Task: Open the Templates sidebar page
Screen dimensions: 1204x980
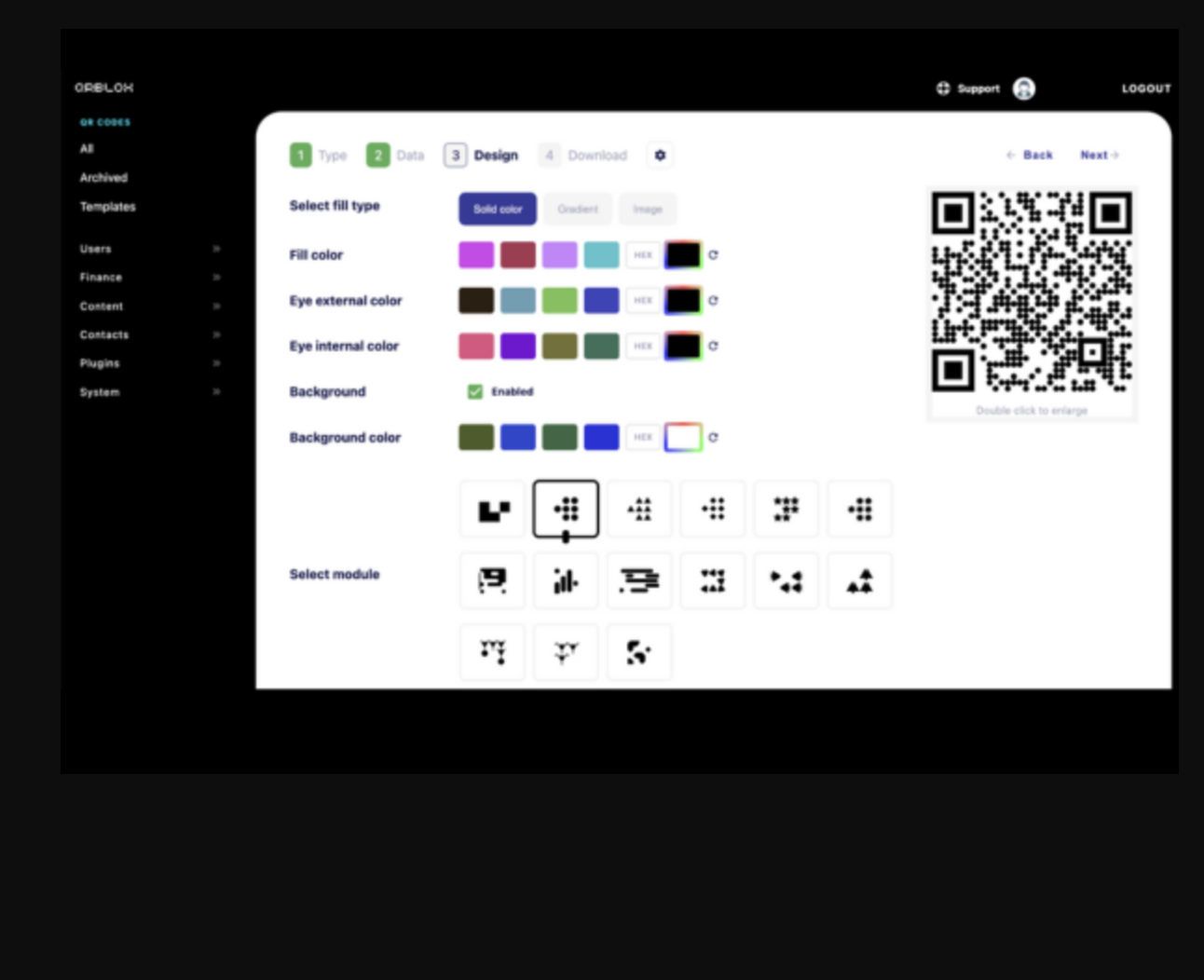Action: (107, 207)
